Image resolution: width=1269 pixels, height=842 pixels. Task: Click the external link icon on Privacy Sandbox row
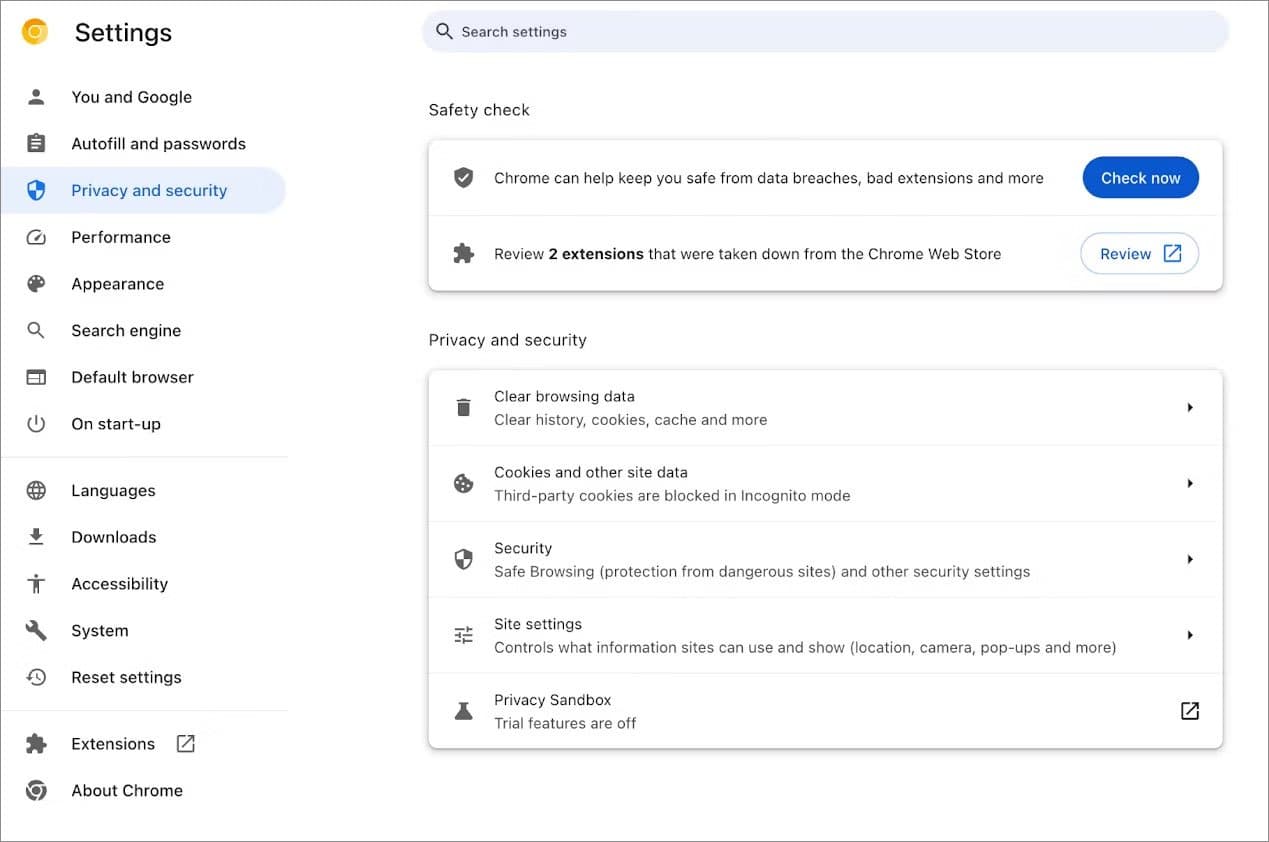click(1189, 710)
